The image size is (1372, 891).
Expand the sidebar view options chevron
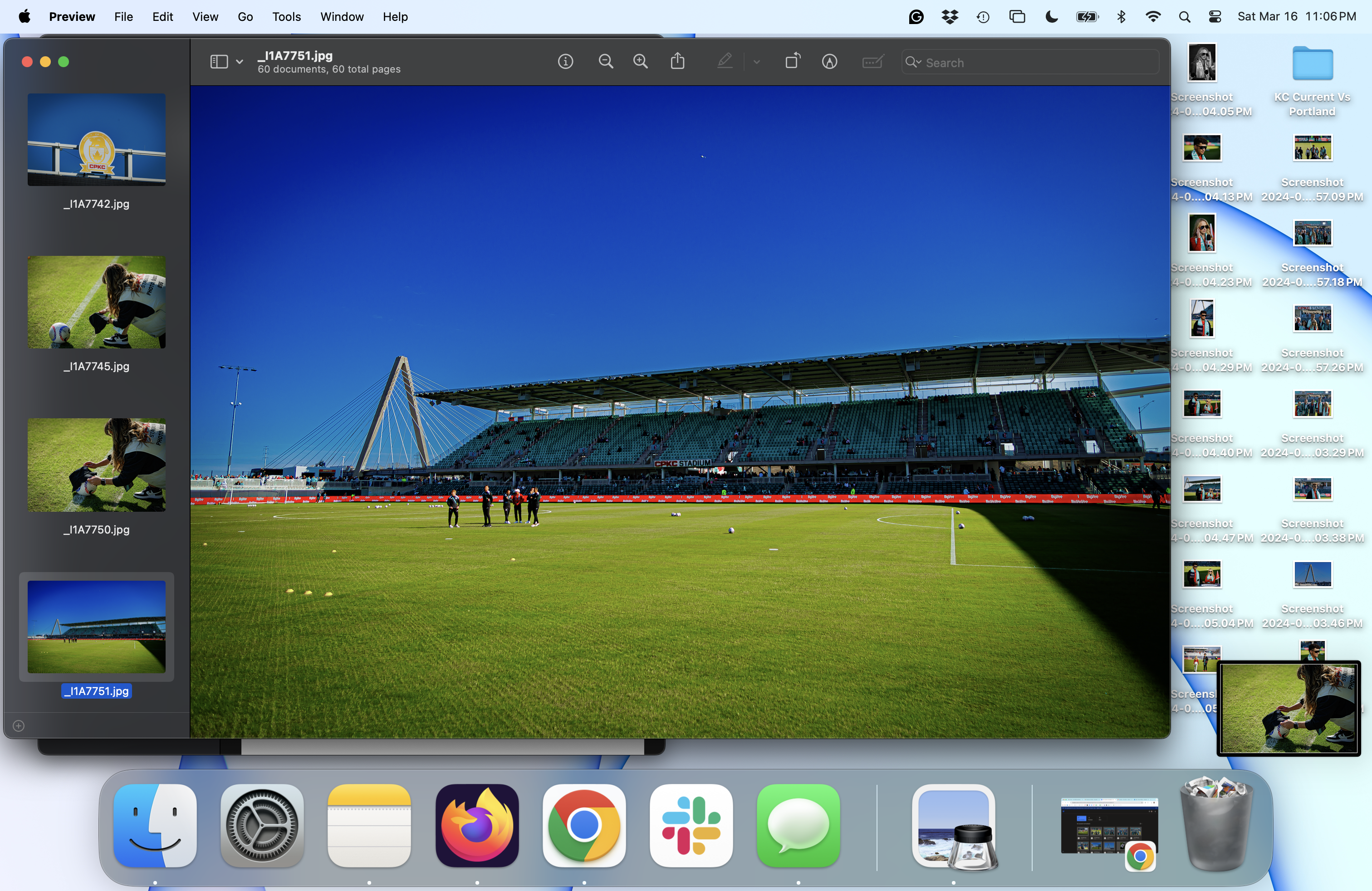pos(239,62)
